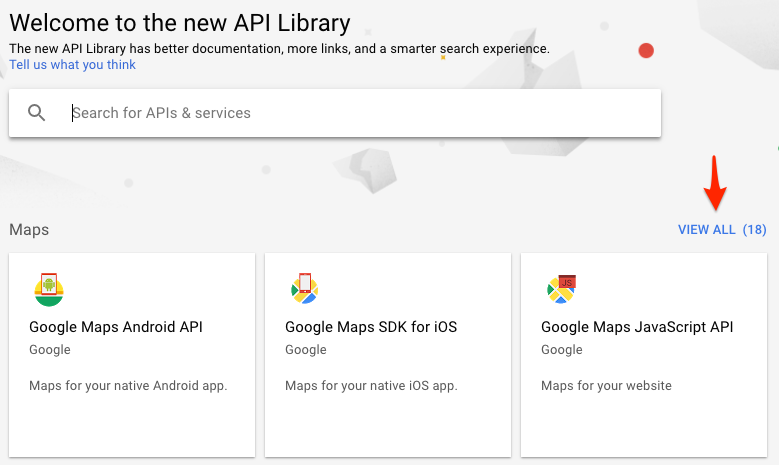Click the Google vendor label on iOS SDK card
This screenshot has height=465, width=779.
click(x=306, y=350)
